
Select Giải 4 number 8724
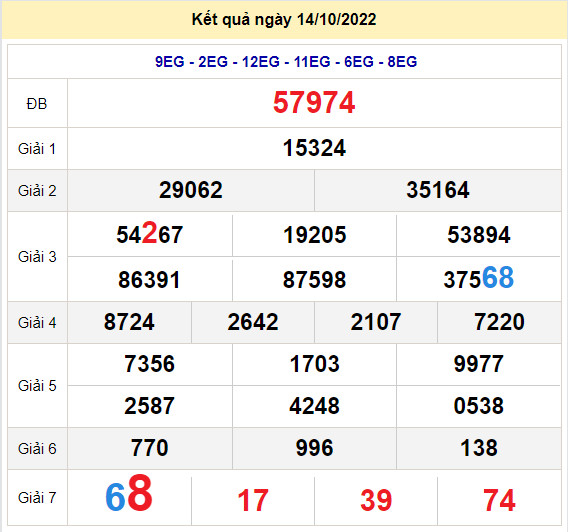pos(129,322)
